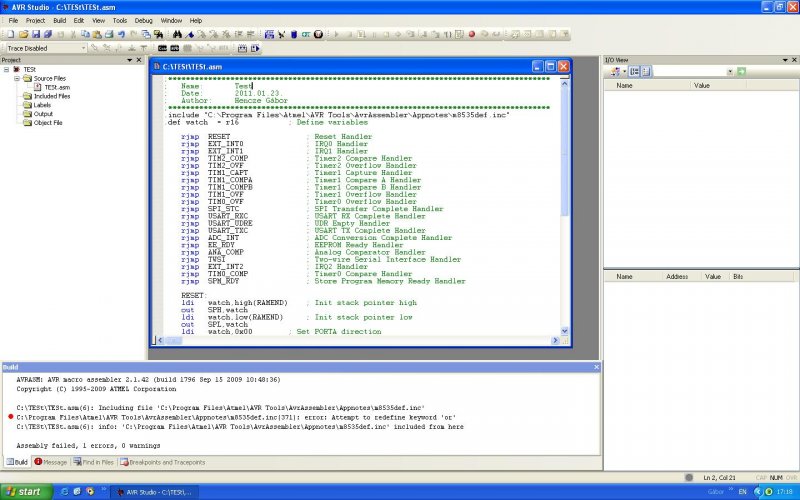Click the Open file folder icon

pos(23,34)
